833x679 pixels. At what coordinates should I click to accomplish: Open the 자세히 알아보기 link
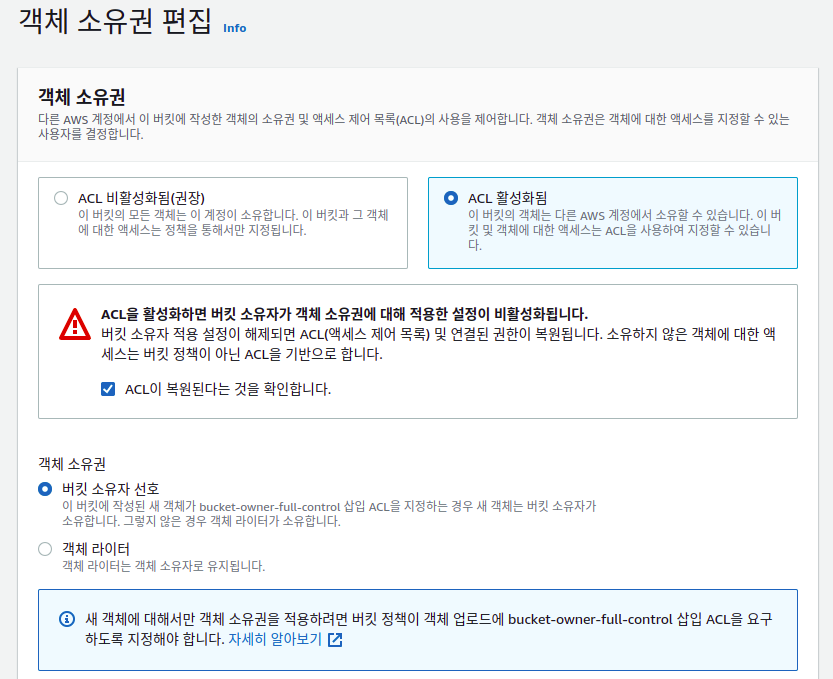coord(275,639)
